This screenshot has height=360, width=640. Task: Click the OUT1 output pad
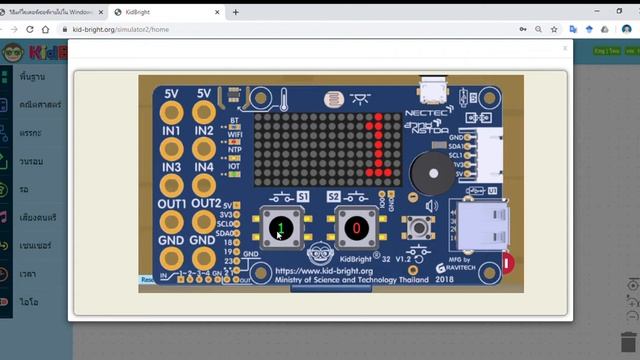point(171,222)
